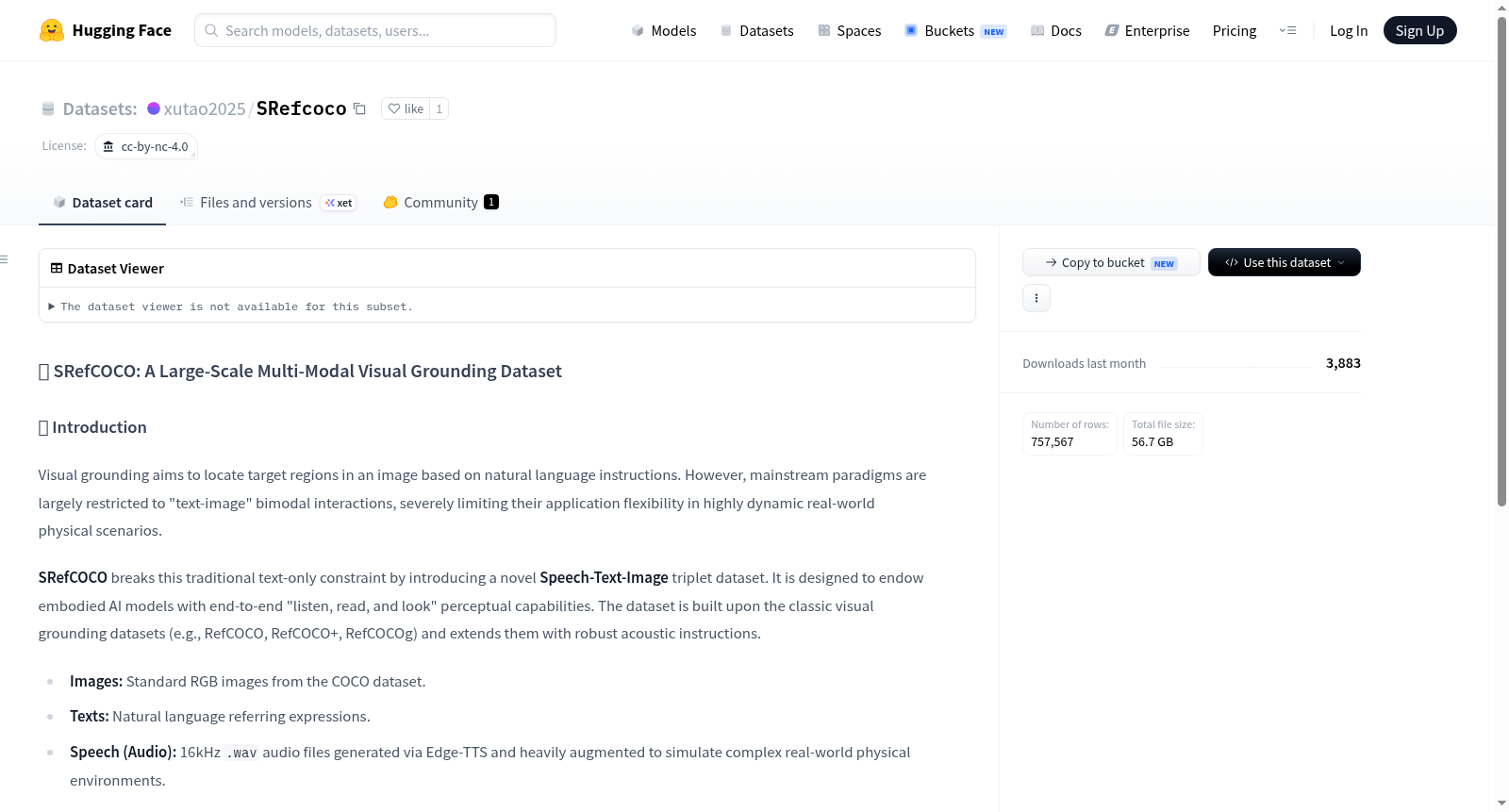Visit the Enterprise page
Screen dimensions: 1509x812
pos(1147,30)
